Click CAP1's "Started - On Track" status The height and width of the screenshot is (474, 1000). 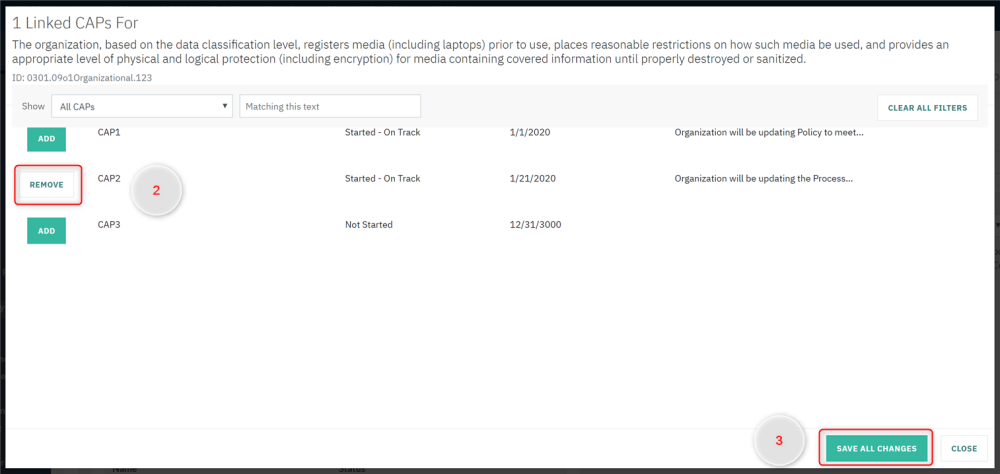[x=382, y=132]
